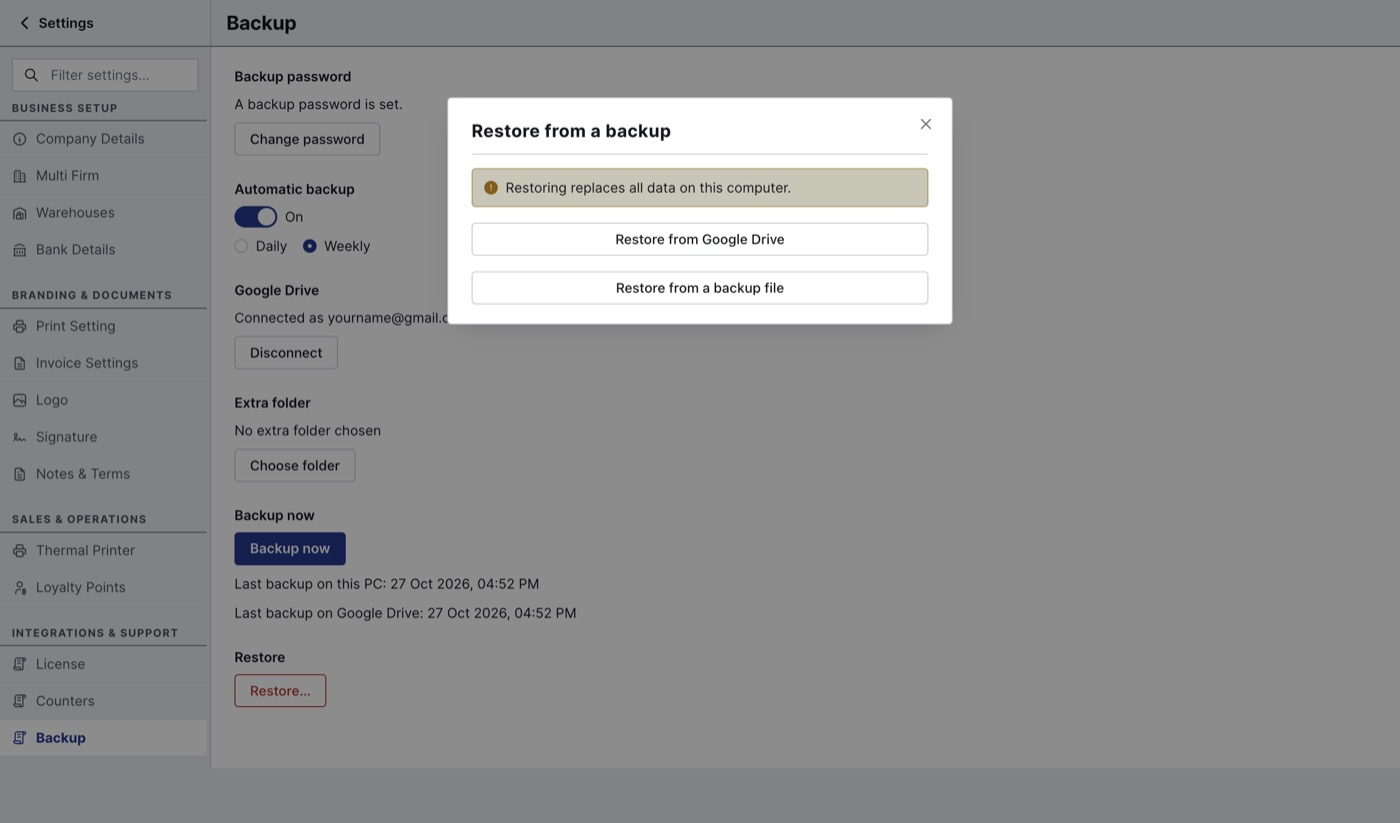Click 'No extra folder chosen' text
1400x823 pixels.
(x=308, y=431)
